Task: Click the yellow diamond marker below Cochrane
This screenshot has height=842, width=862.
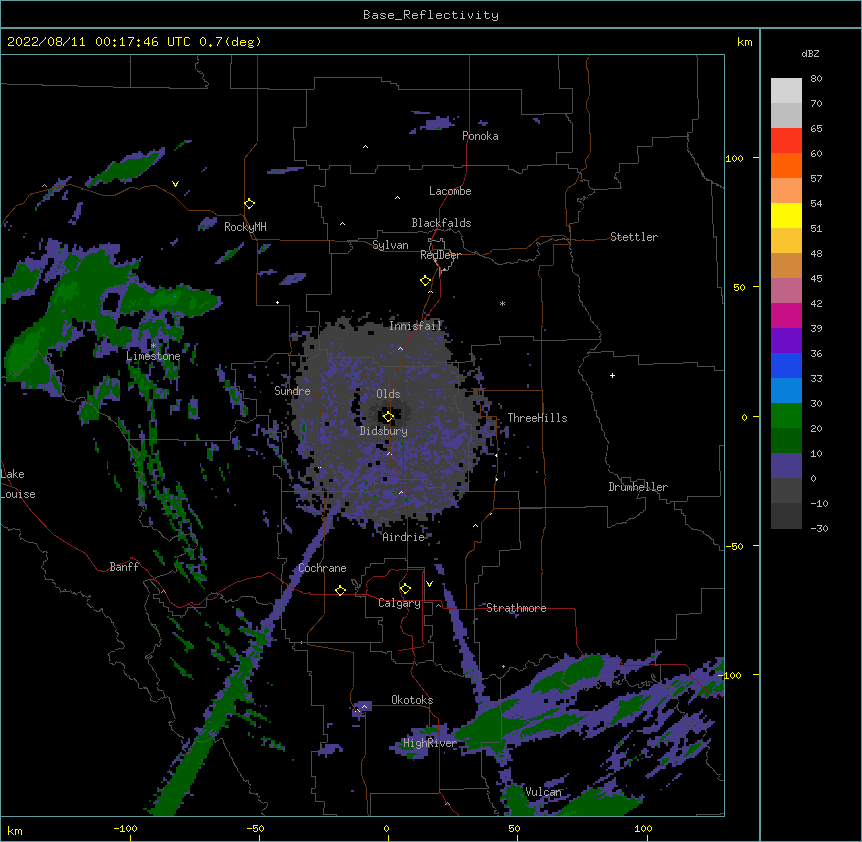Action: click(x=340, y=590)
